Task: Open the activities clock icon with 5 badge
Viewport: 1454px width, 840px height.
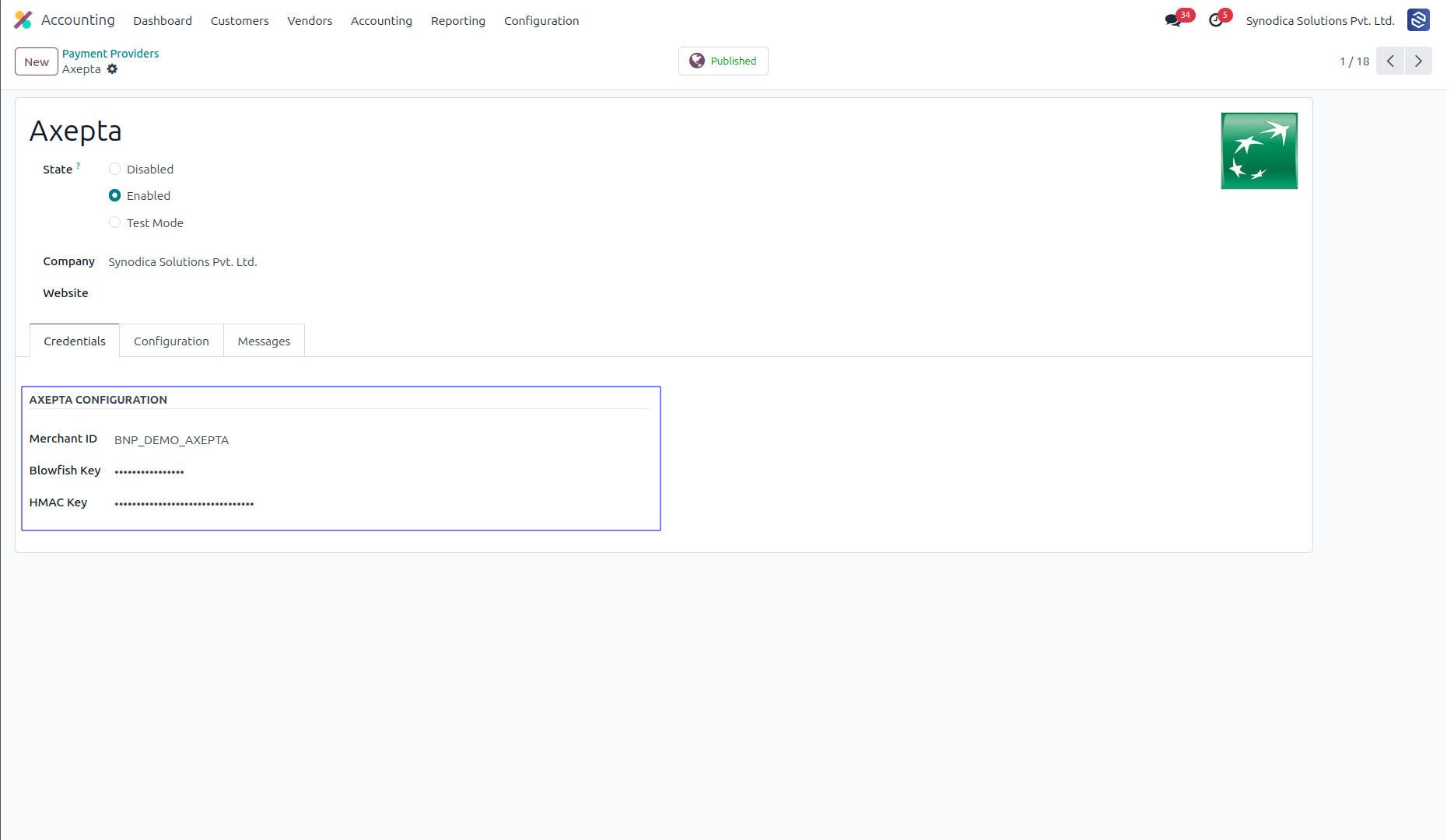Action: (x=1216, y=20)
